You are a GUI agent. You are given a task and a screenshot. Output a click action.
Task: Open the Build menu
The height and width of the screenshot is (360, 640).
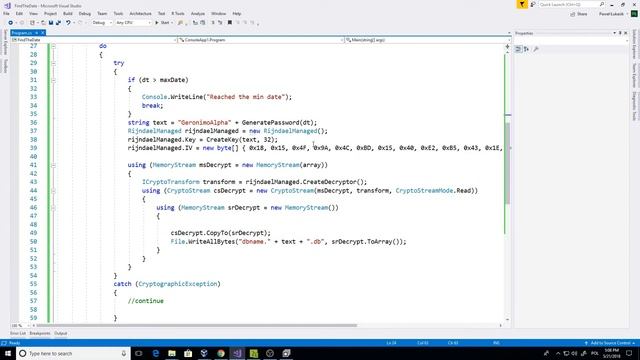point(68,13)
